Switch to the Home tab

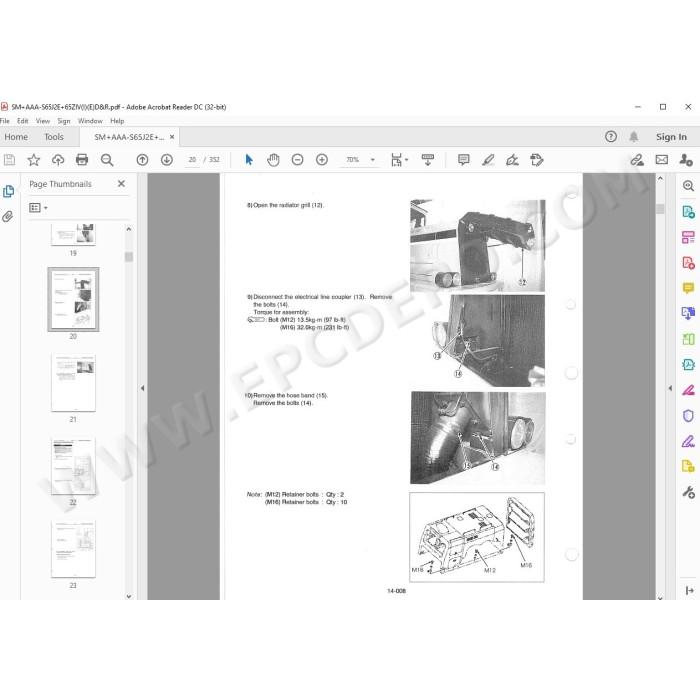(x=16, y=137)
